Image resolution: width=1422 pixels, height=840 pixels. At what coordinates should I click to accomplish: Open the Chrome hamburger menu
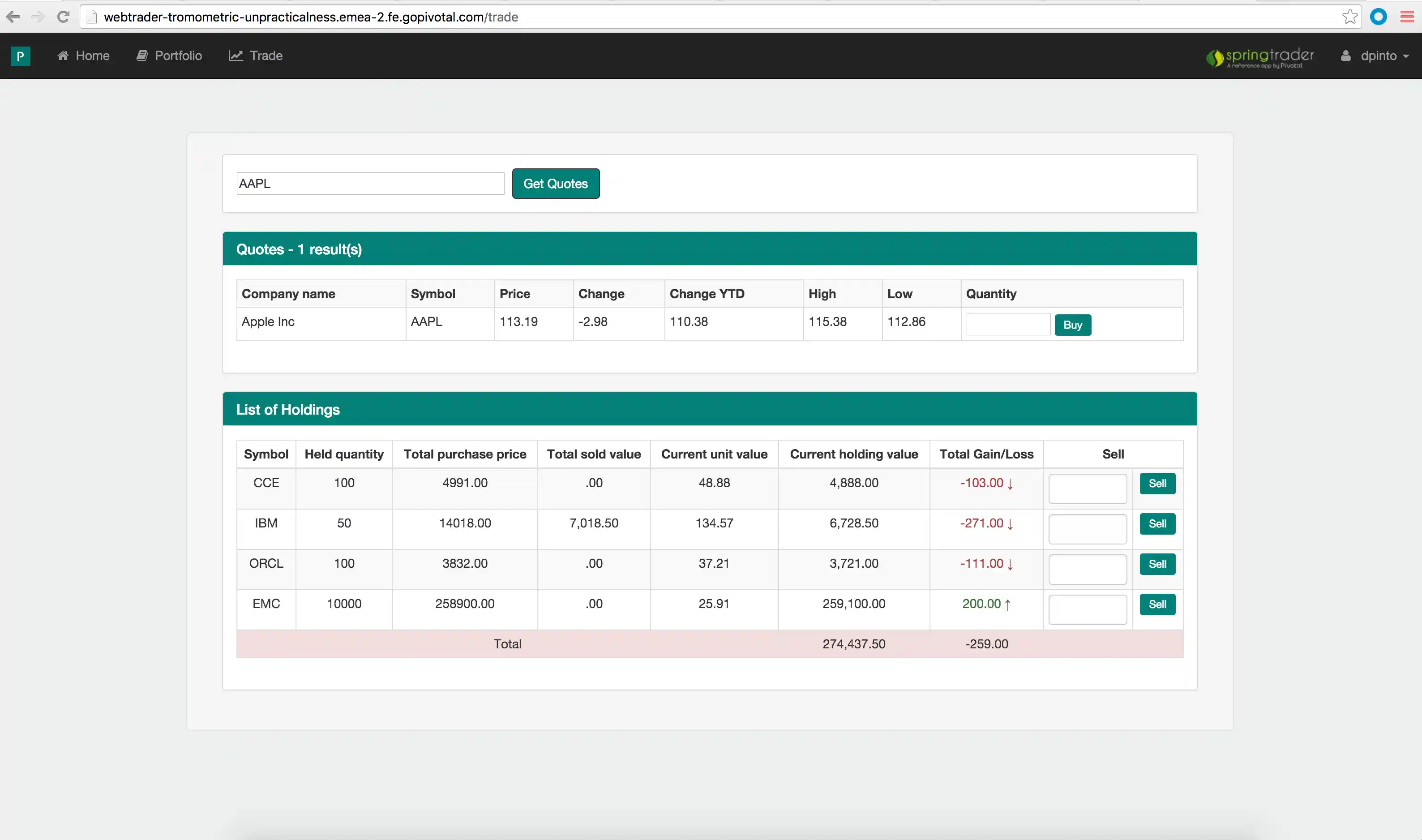click(x=1407, y=17)
